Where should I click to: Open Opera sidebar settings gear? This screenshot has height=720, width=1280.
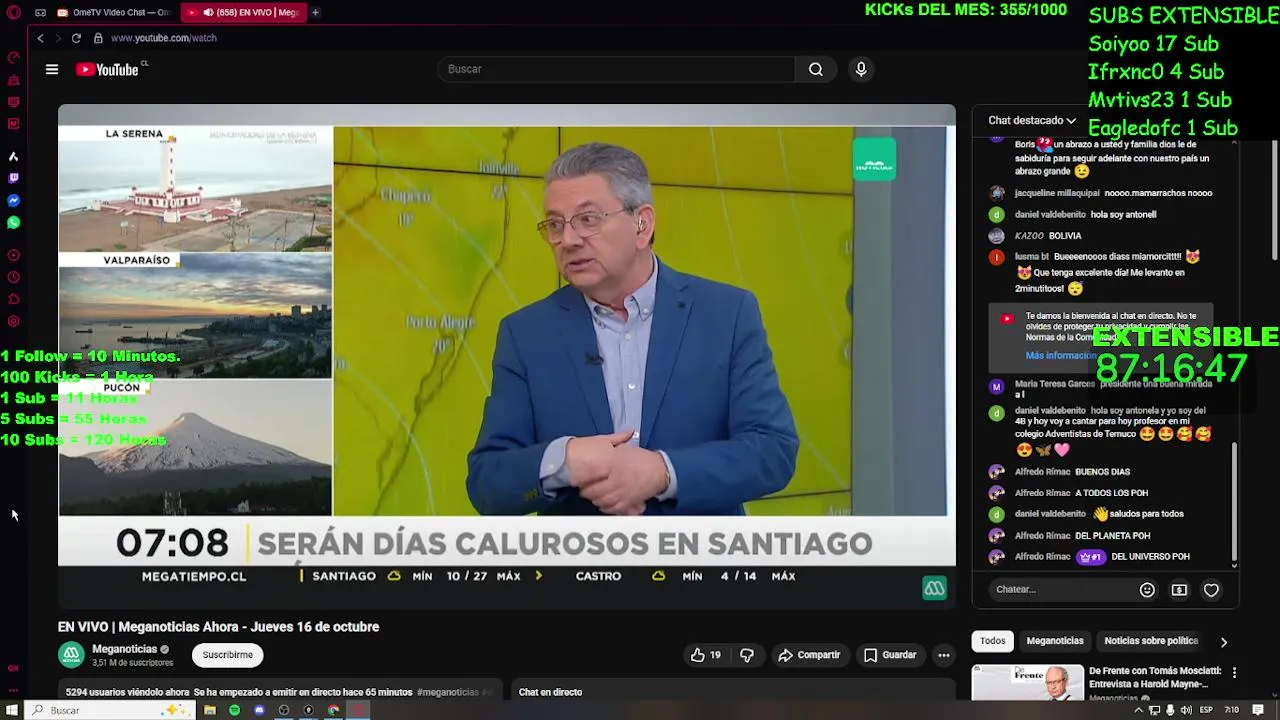pyautogui.click(x=13, y=321)
